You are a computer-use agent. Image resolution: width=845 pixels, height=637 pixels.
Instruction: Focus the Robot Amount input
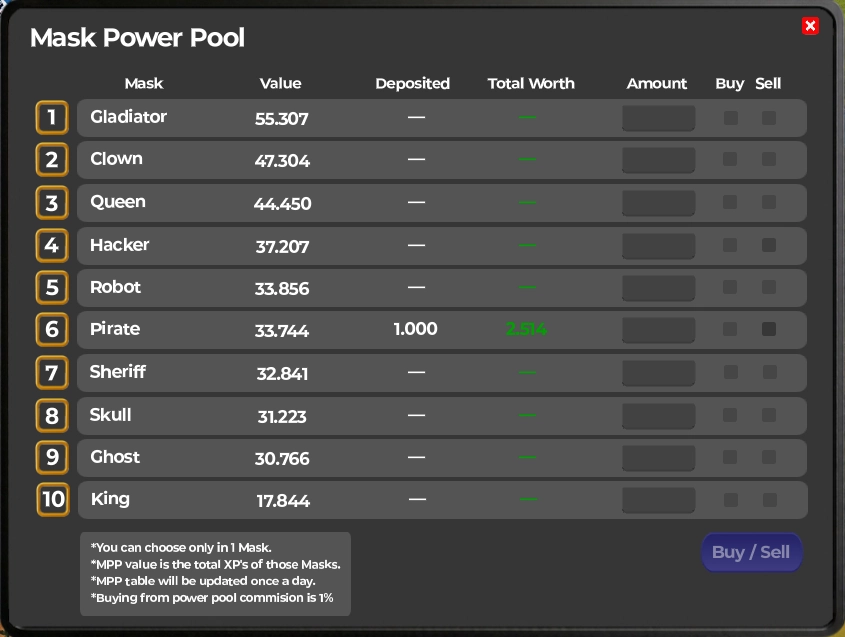659,288
